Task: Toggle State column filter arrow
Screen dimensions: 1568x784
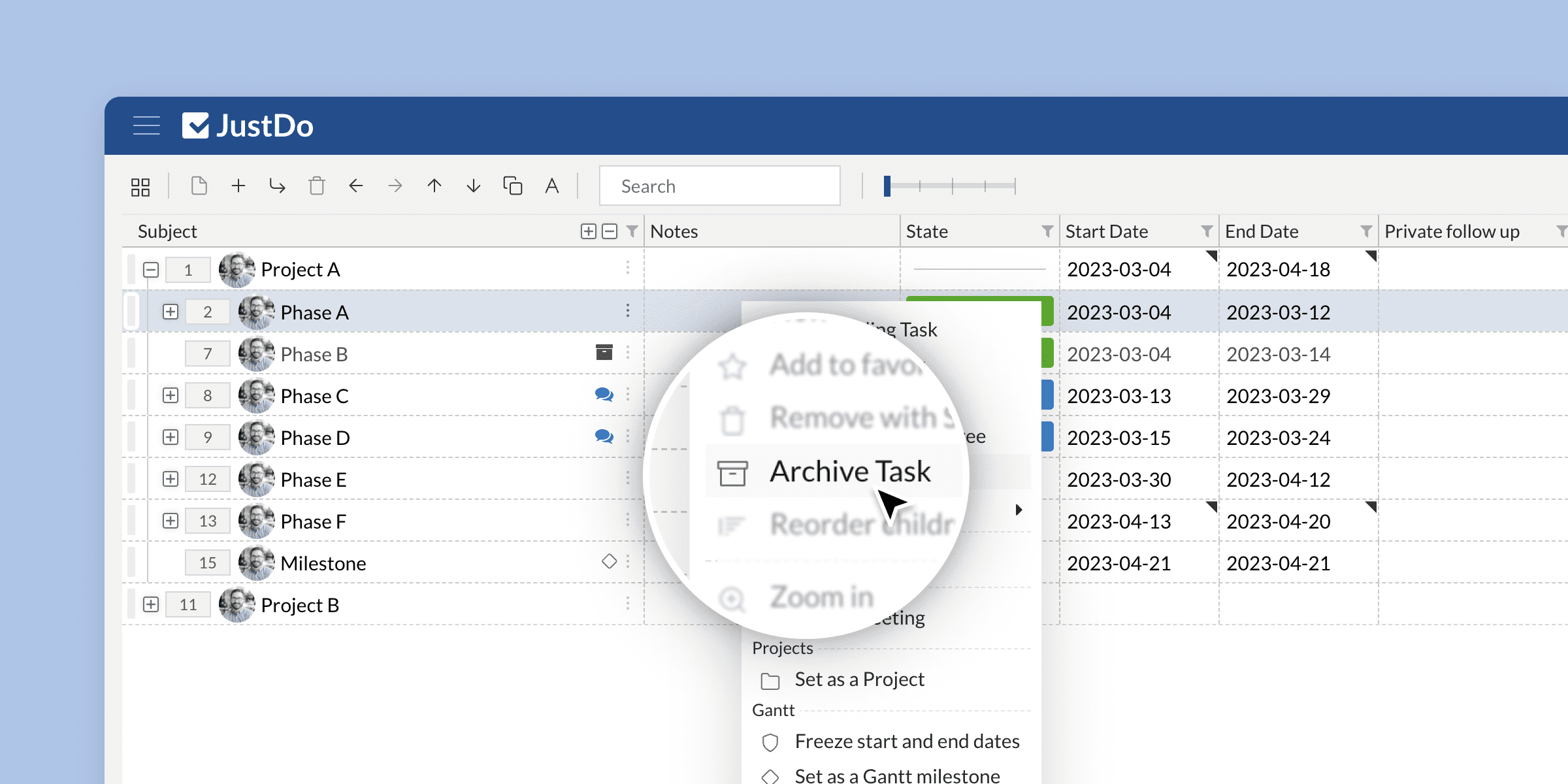Action: coord(1046,231)
